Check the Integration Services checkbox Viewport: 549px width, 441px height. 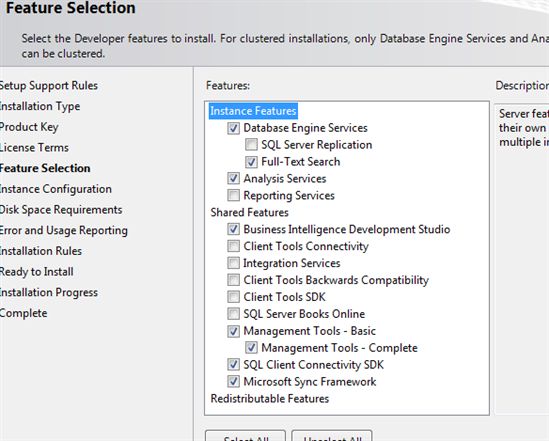click(x=234, y=263)
